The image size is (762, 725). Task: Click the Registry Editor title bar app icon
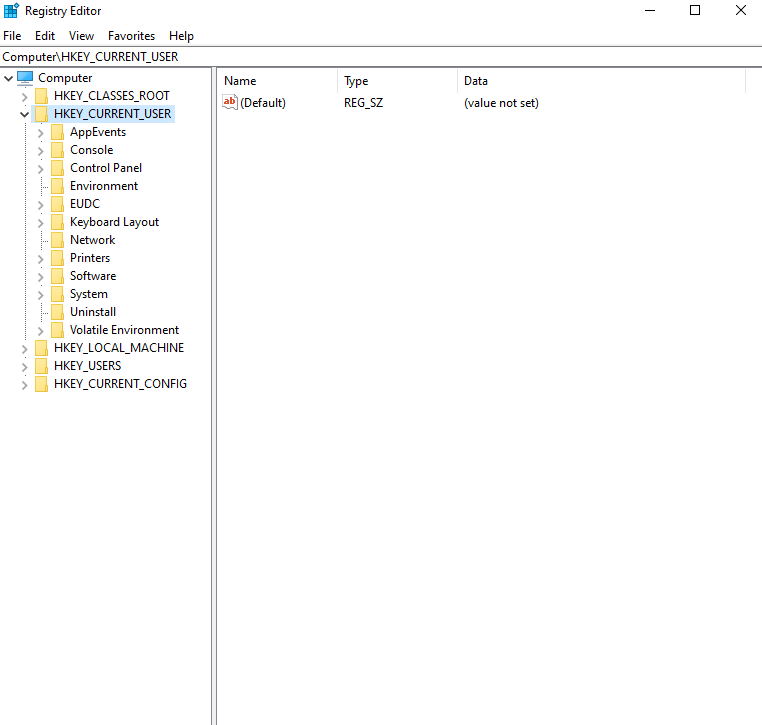point(11,10)
